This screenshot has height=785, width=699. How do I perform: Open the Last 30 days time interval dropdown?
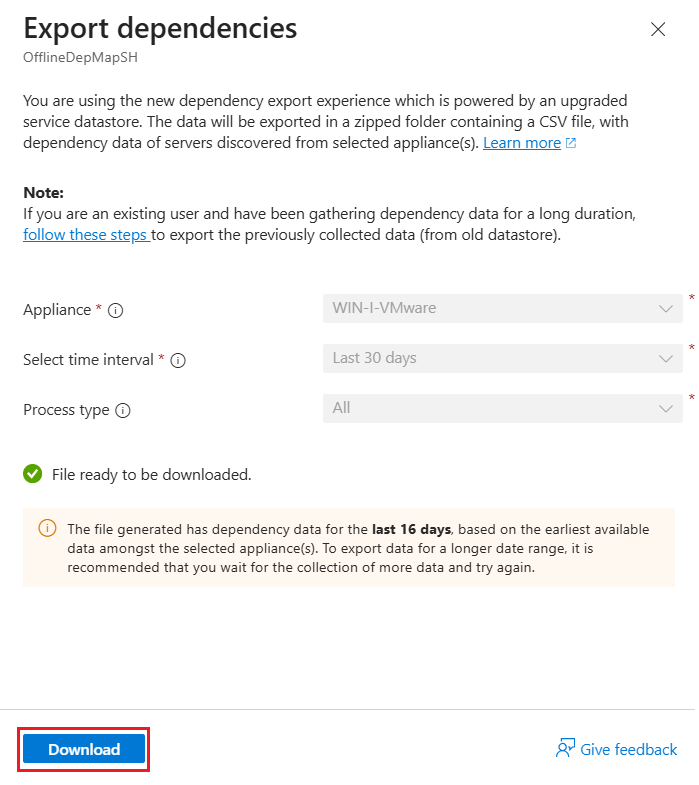click(x=503, y=358)
